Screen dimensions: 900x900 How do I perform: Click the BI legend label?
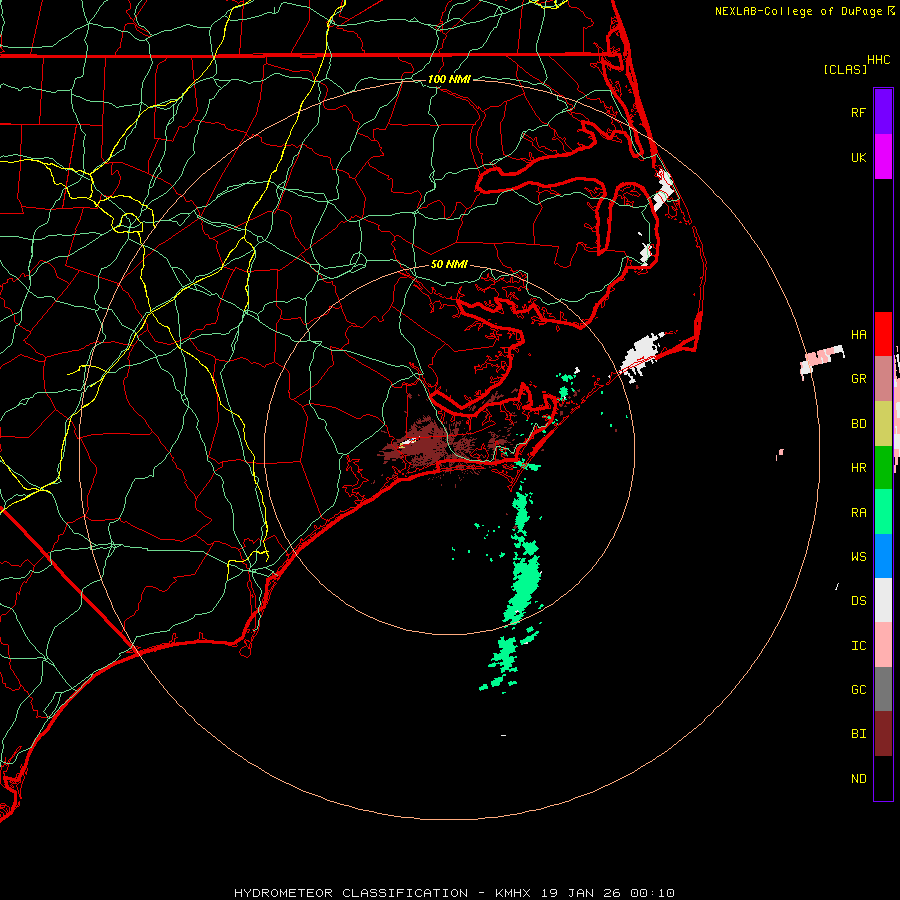[x=858, y=734]
